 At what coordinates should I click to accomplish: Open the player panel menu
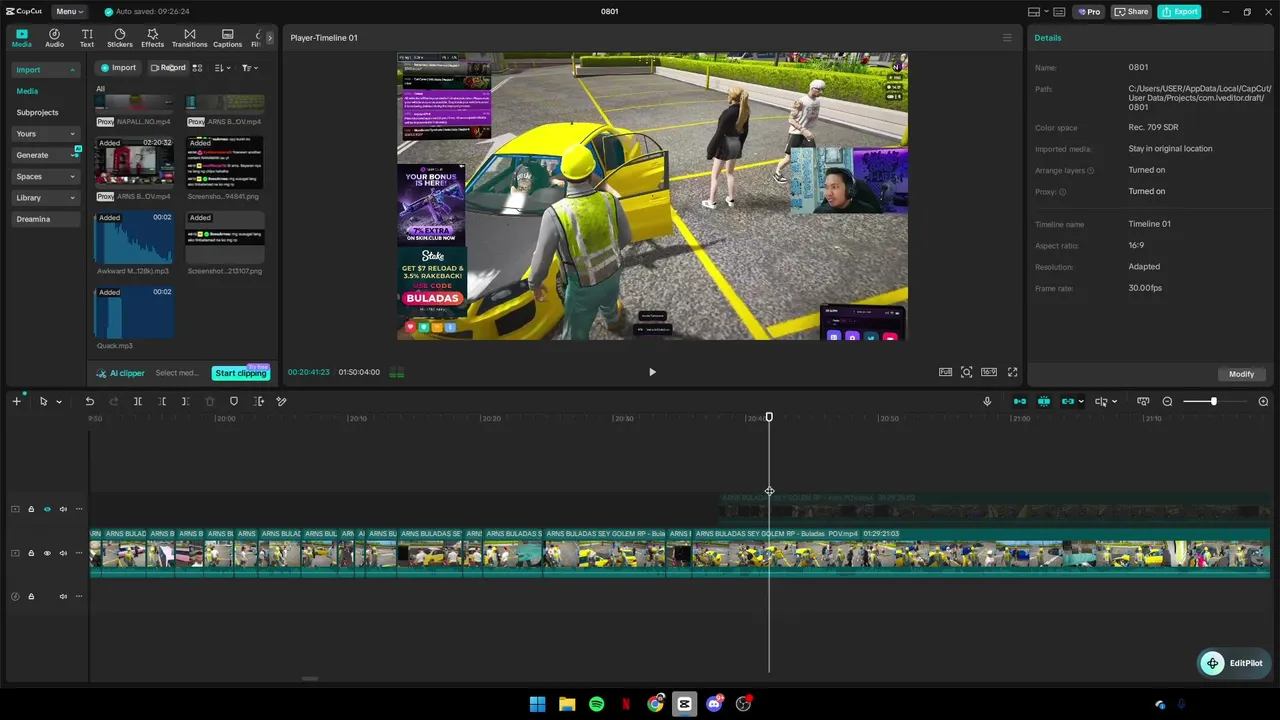point(1007,38)
